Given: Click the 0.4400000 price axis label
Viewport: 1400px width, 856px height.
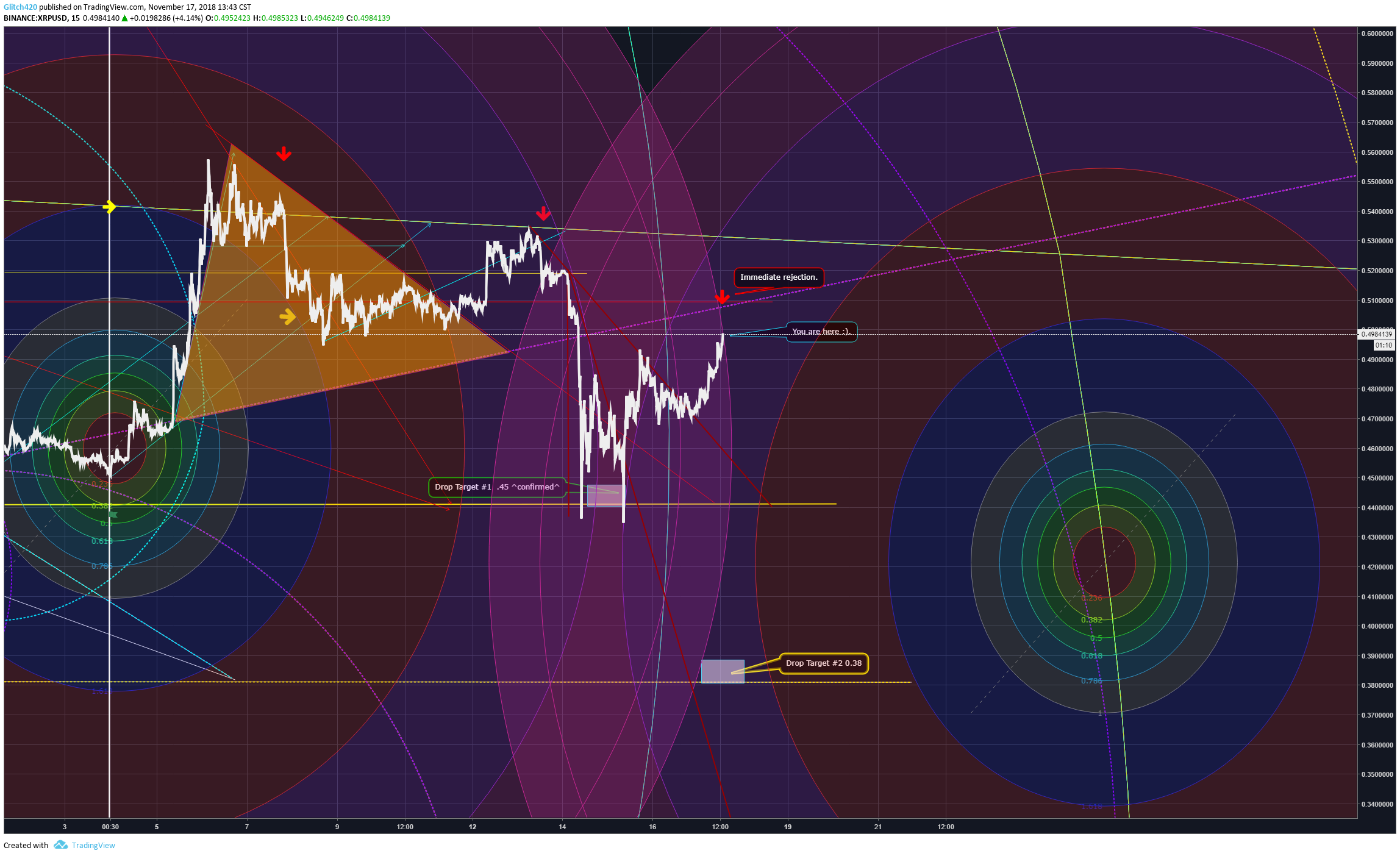Looking at the screenshot, I should click(x=1377, y=508).
